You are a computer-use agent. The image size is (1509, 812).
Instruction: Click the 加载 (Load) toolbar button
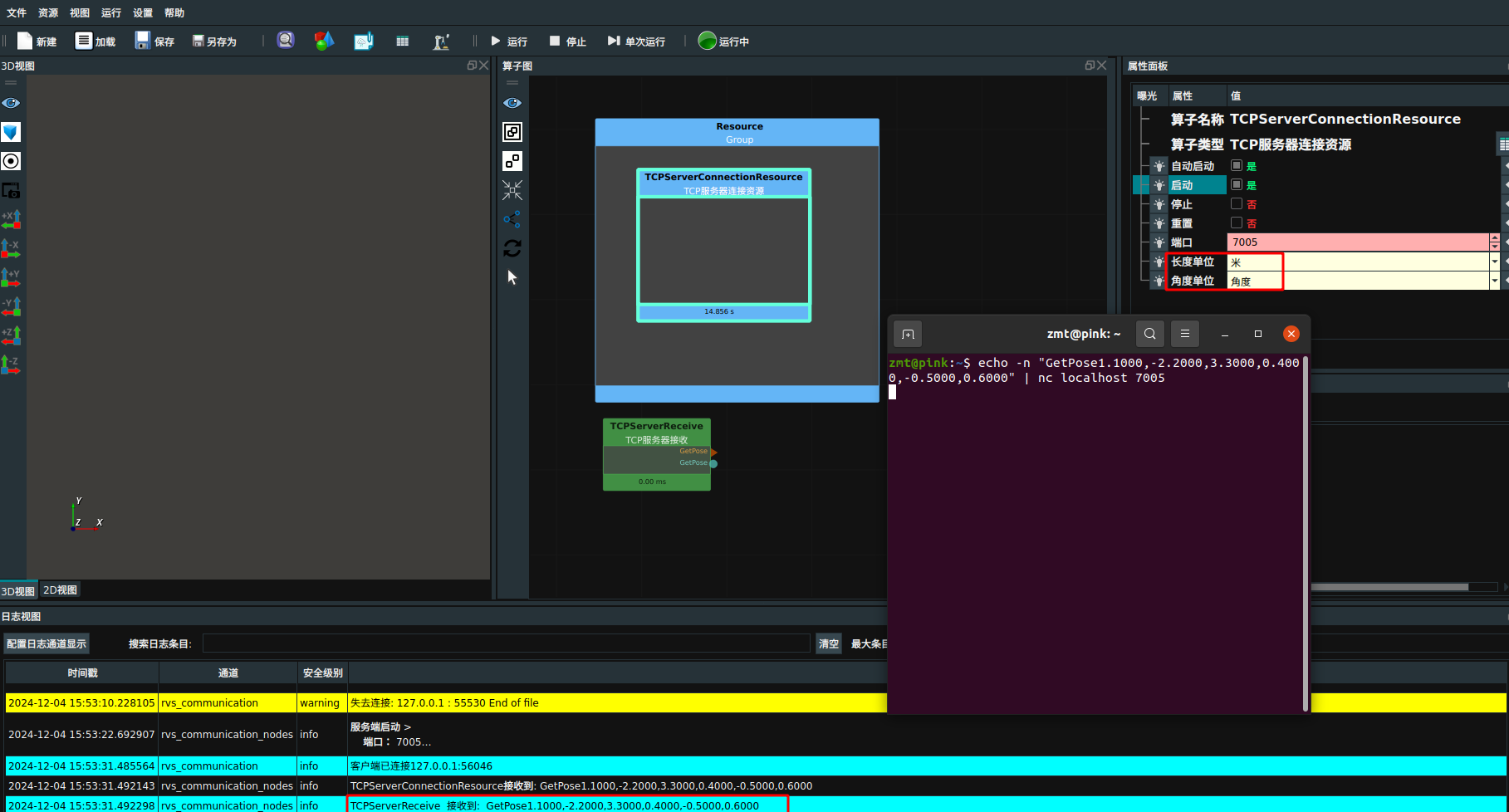point(96,42)
